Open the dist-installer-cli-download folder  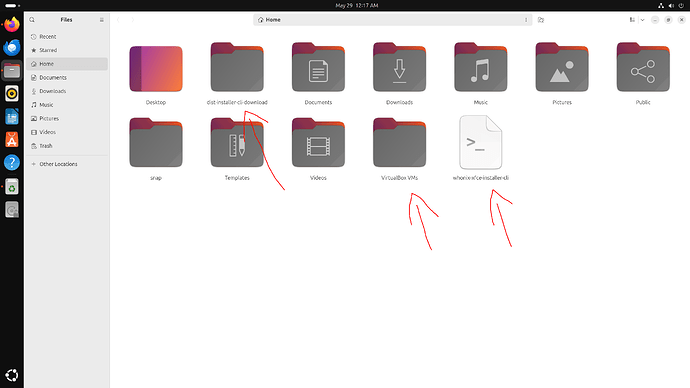tap(237, 67)
